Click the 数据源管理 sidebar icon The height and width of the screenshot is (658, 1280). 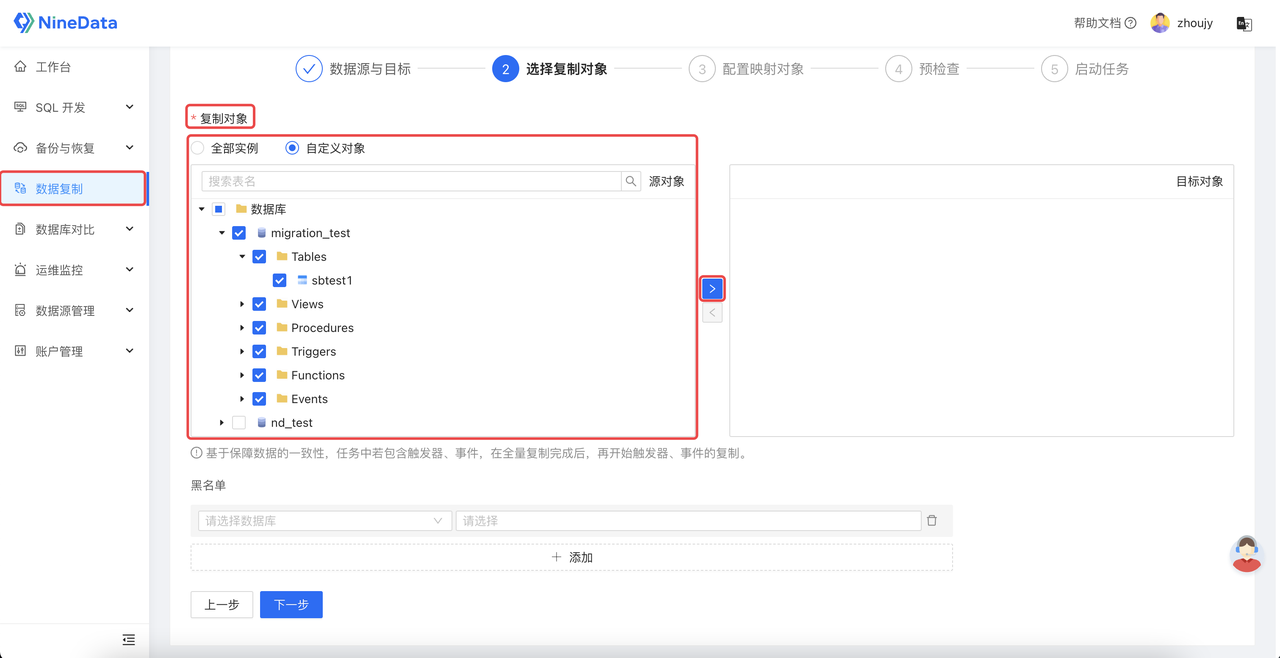pyautogui.click(x=20, y=311)
